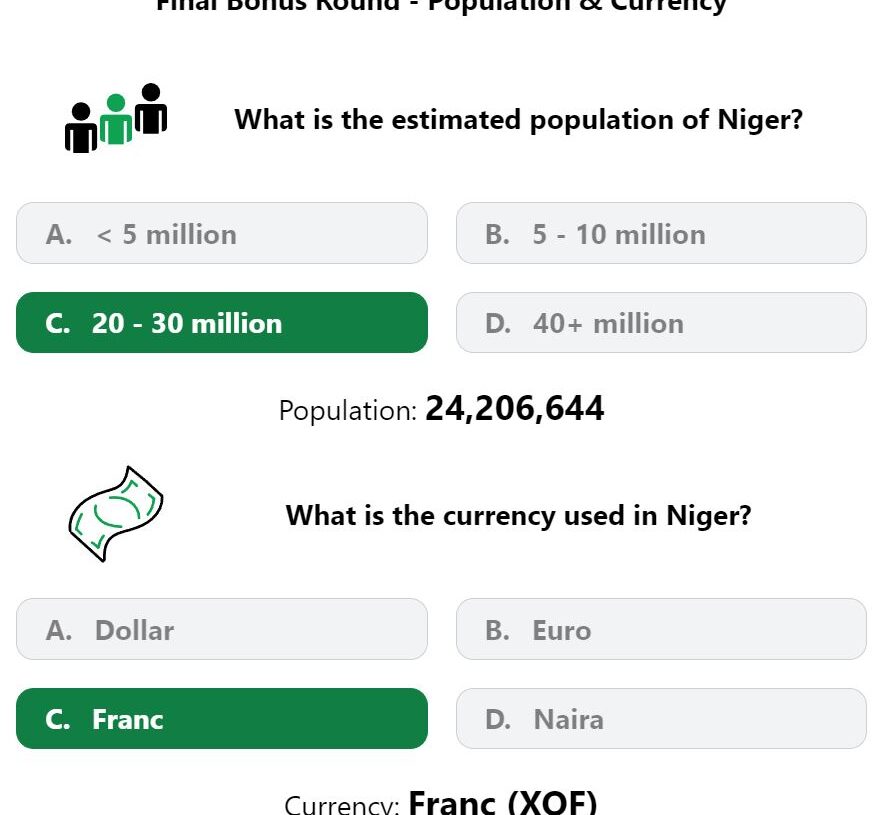Click the green banknote currency icon
Screen dimensions: 872x815
pyautogui.click(x=116, y=514)
